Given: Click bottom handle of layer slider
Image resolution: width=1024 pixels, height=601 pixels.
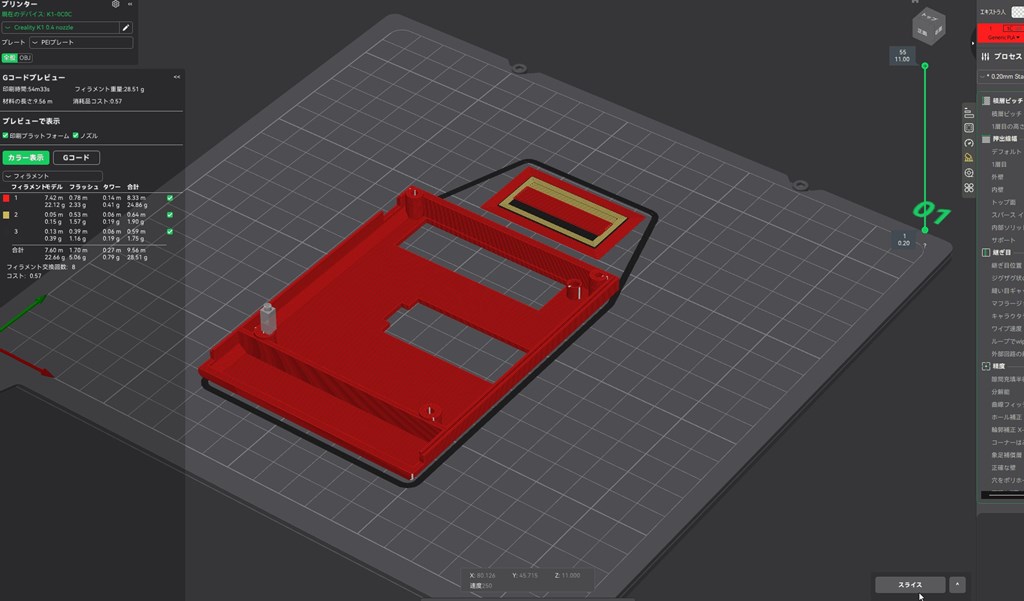Looking at the screenshot, I should coord(925,230).
